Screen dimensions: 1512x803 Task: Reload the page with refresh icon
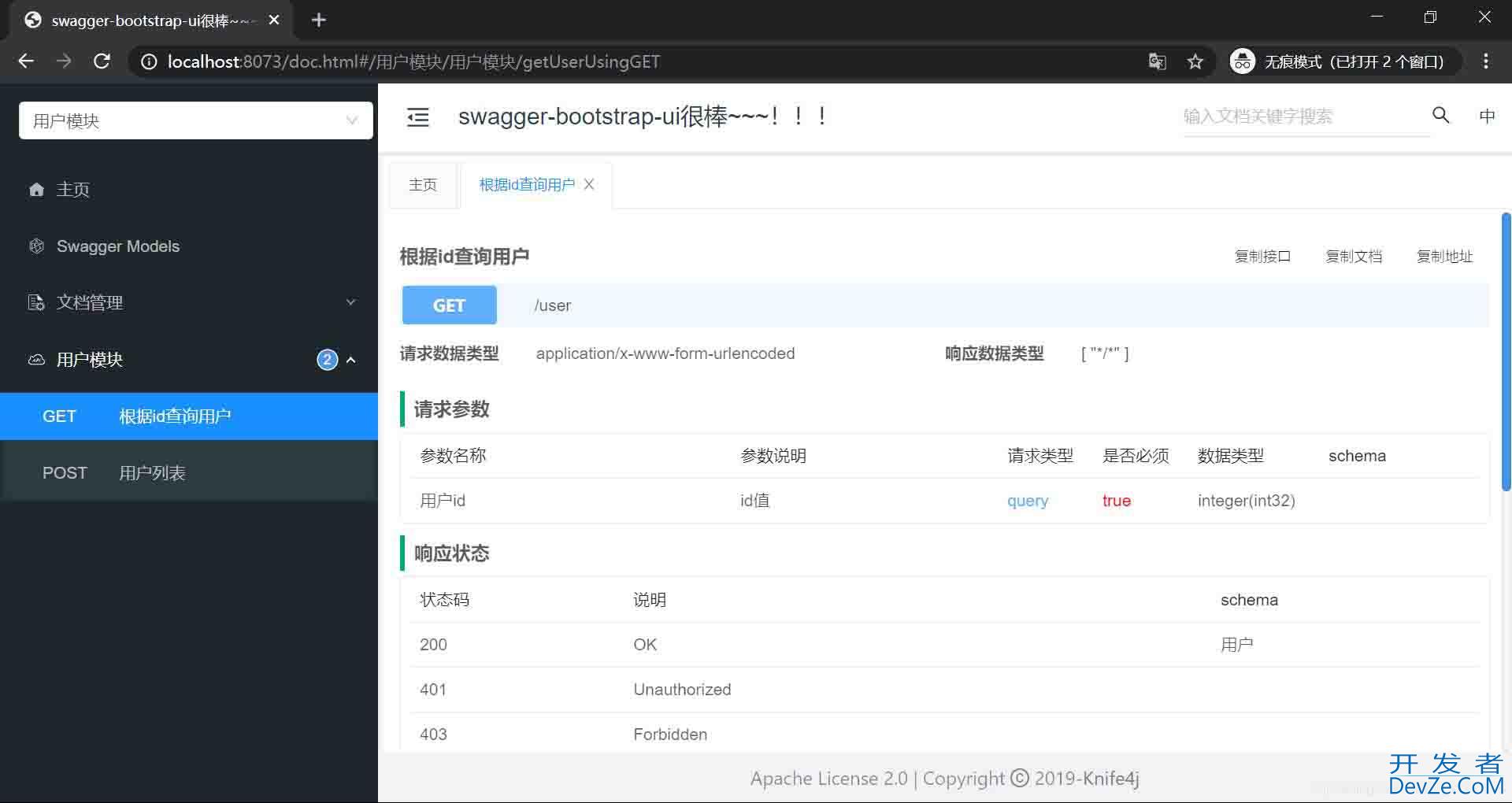(102, 61)
